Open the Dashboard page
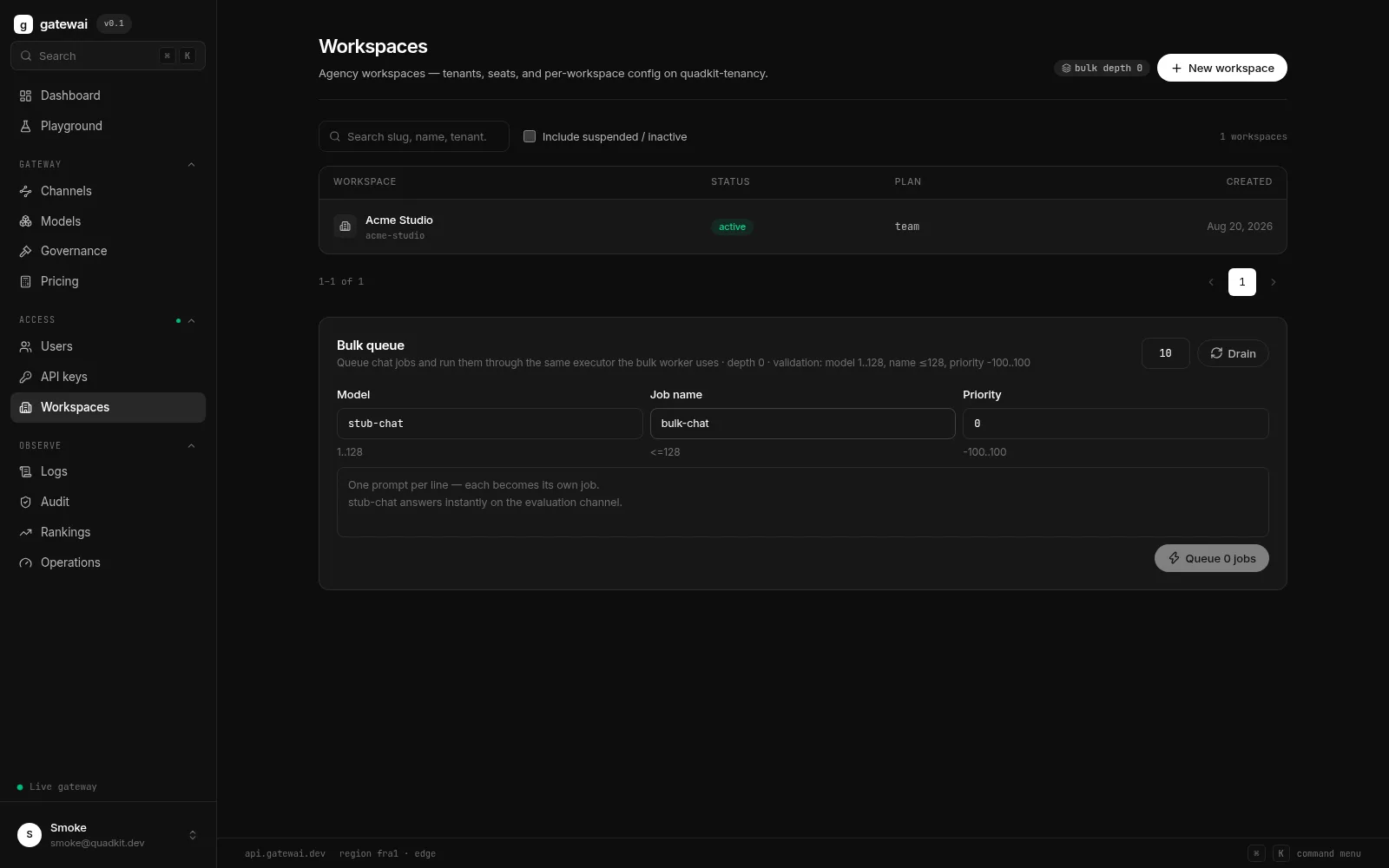 (108, 95)
